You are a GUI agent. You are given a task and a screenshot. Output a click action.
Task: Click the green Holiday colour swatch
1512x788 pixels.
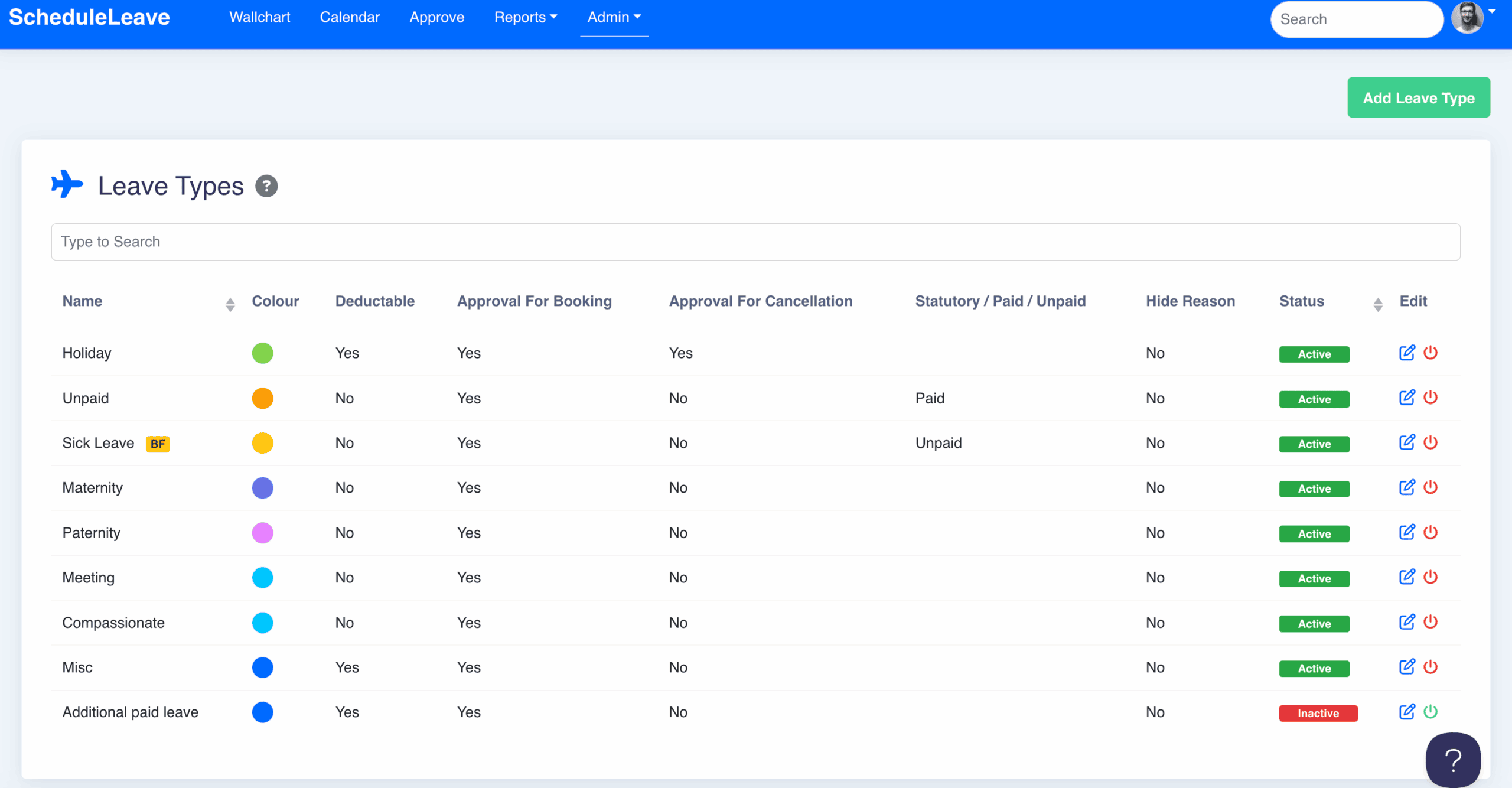click(x=262, y=353)
